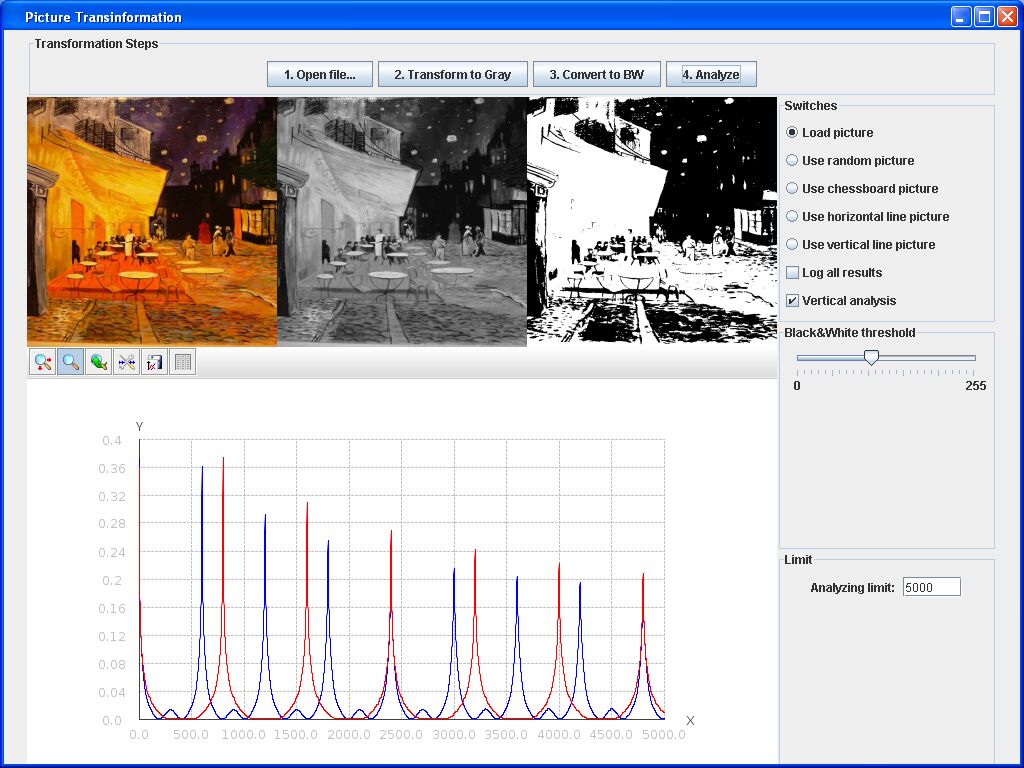Select the plain magnifier zoom tool

tap(71, 363)
